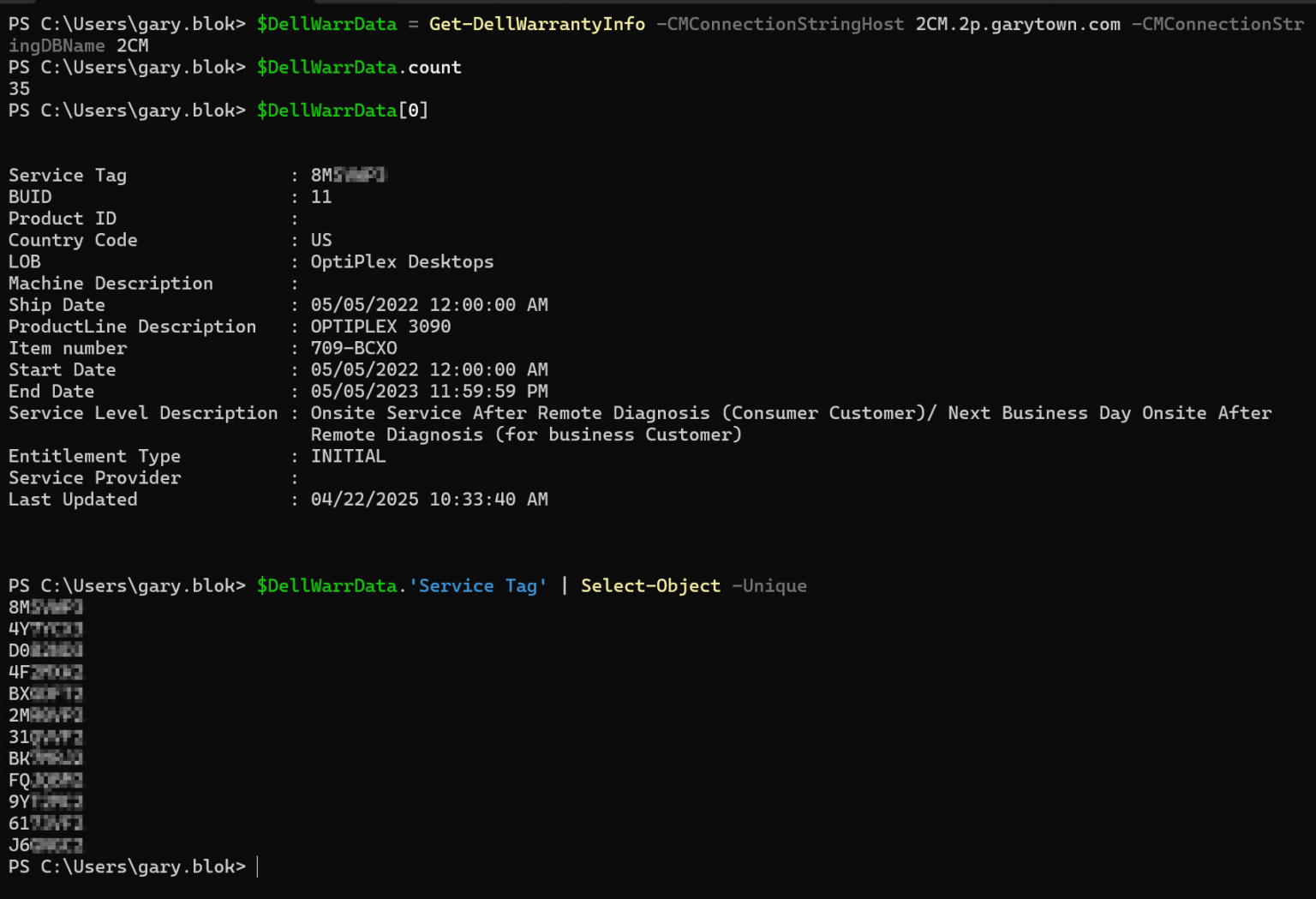
Task: Select the INITIAL Entitlement Type value
Action: tap(348, 456)
